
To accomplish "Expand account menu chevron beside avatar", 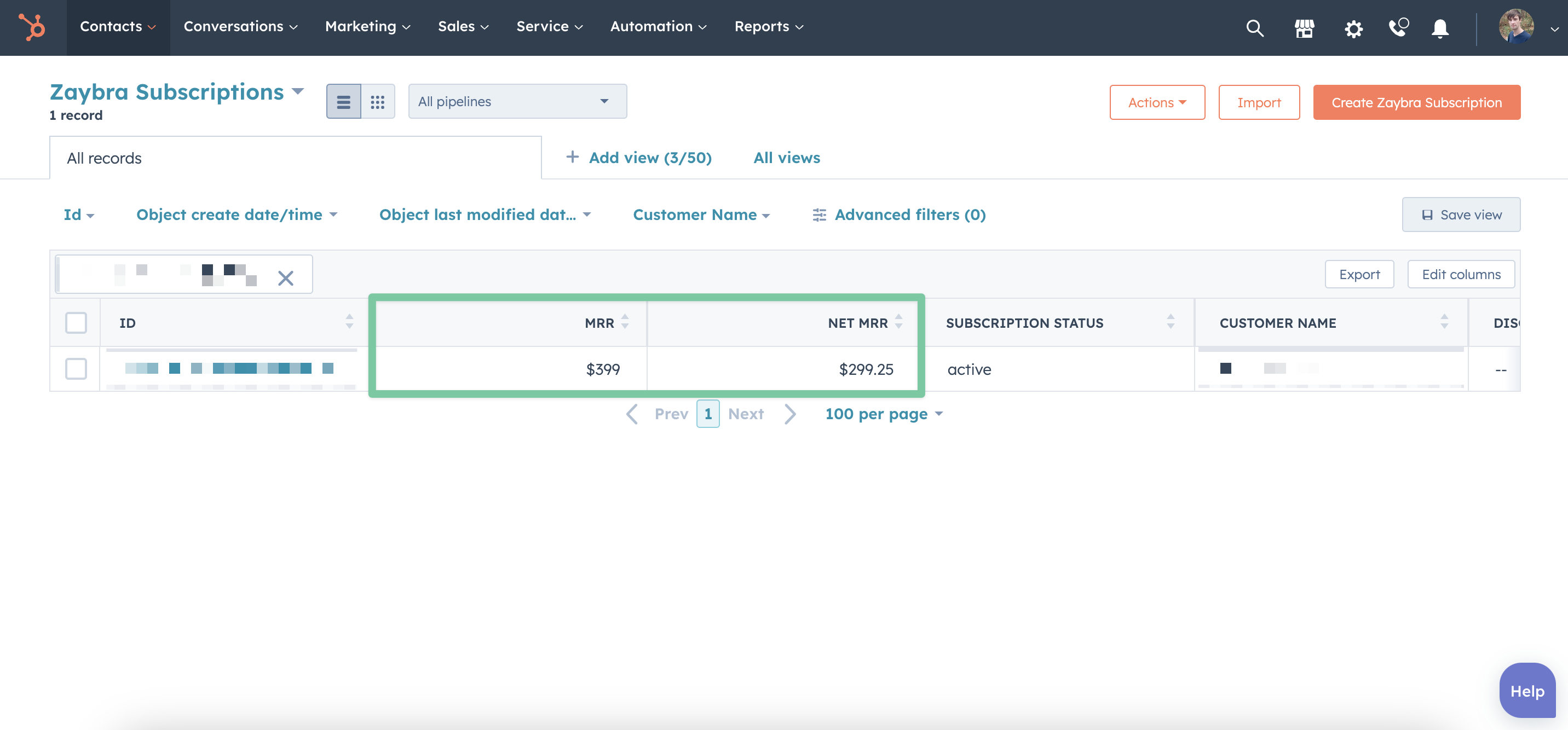I will pyautogui.click(x=1554, y=28).
